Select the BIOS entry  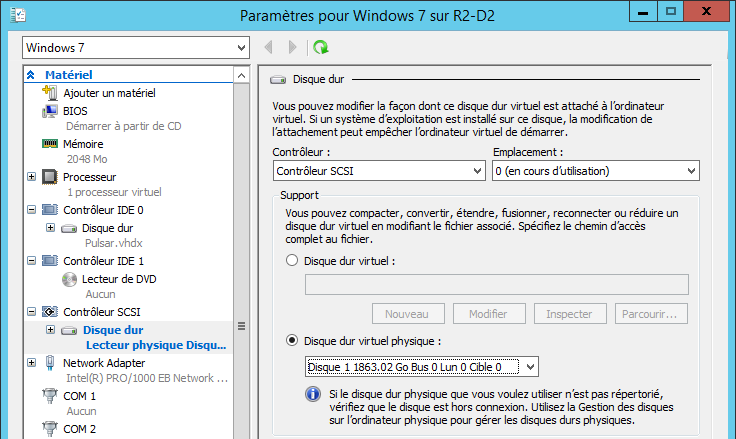[x=75, y=111]
